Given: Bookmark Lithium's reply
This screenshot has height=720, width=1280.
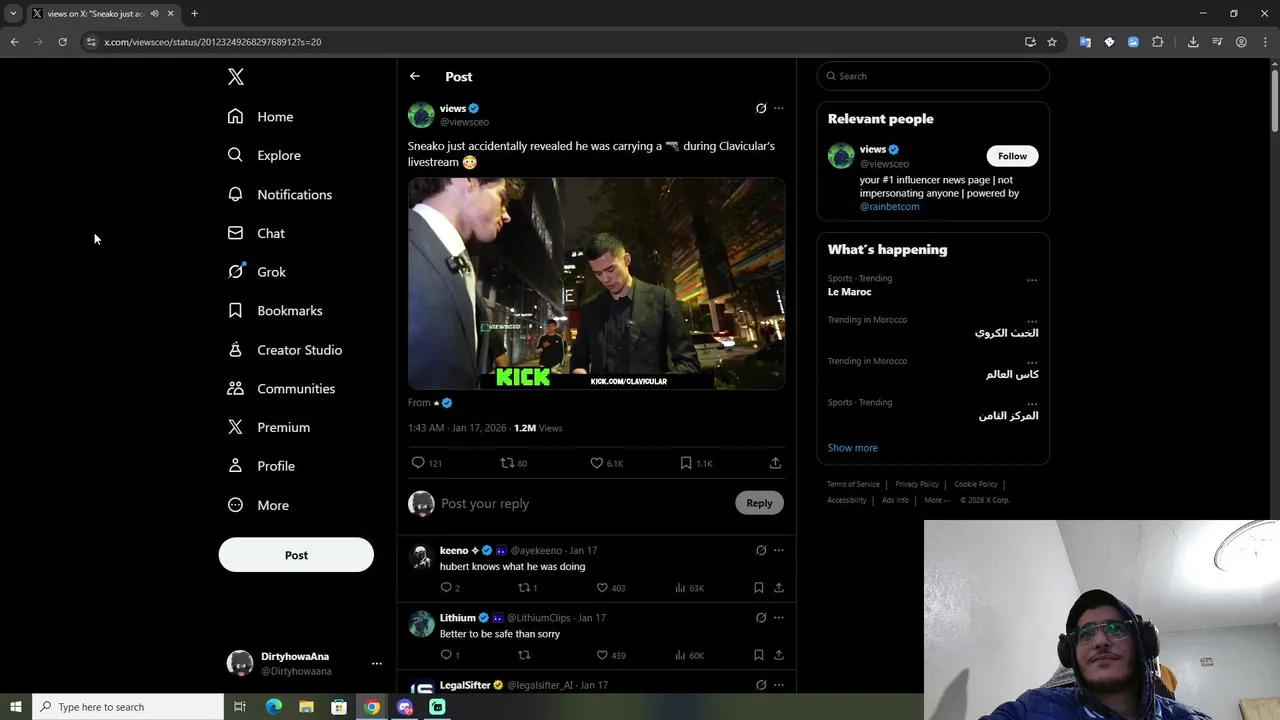Looking at the screenshot, I should (759, 655).
